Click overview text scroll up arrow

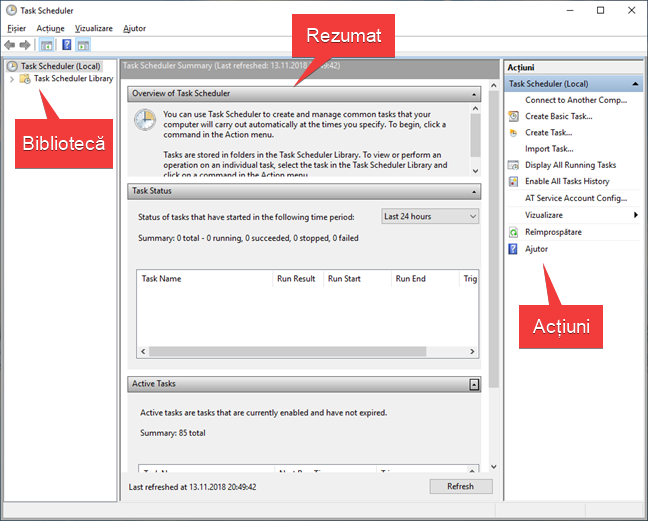pyautogui.click(x=475, y=109)
